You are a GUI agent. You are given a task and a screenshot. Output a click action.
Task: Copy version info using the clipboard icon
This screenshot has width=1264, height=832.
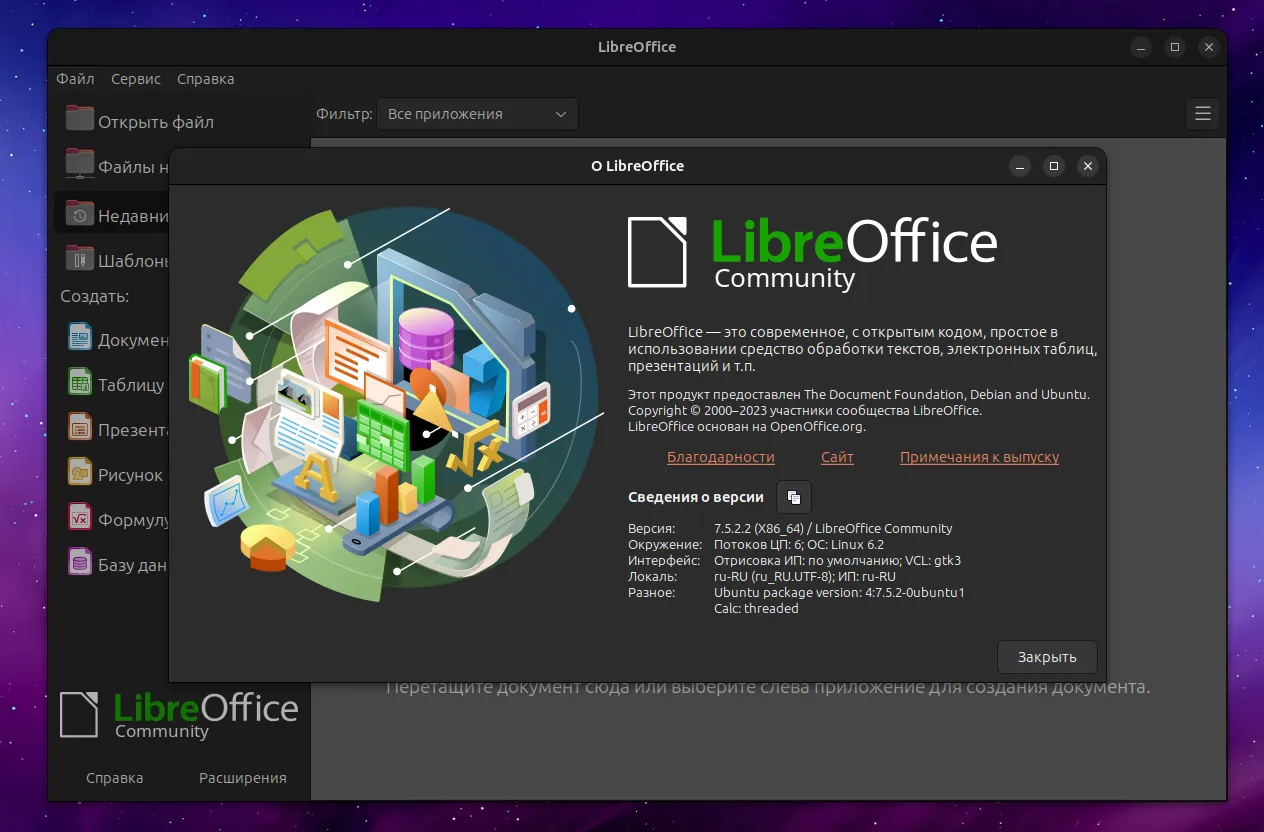coord(794,497)
